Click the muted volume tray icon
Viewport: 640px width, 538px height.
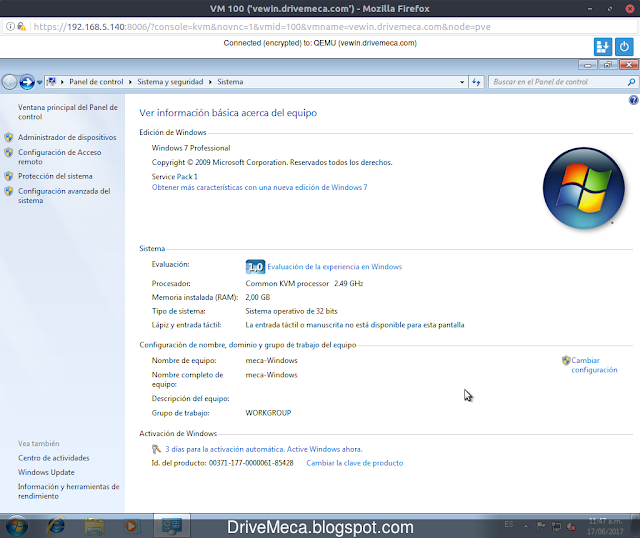(571, 527)
